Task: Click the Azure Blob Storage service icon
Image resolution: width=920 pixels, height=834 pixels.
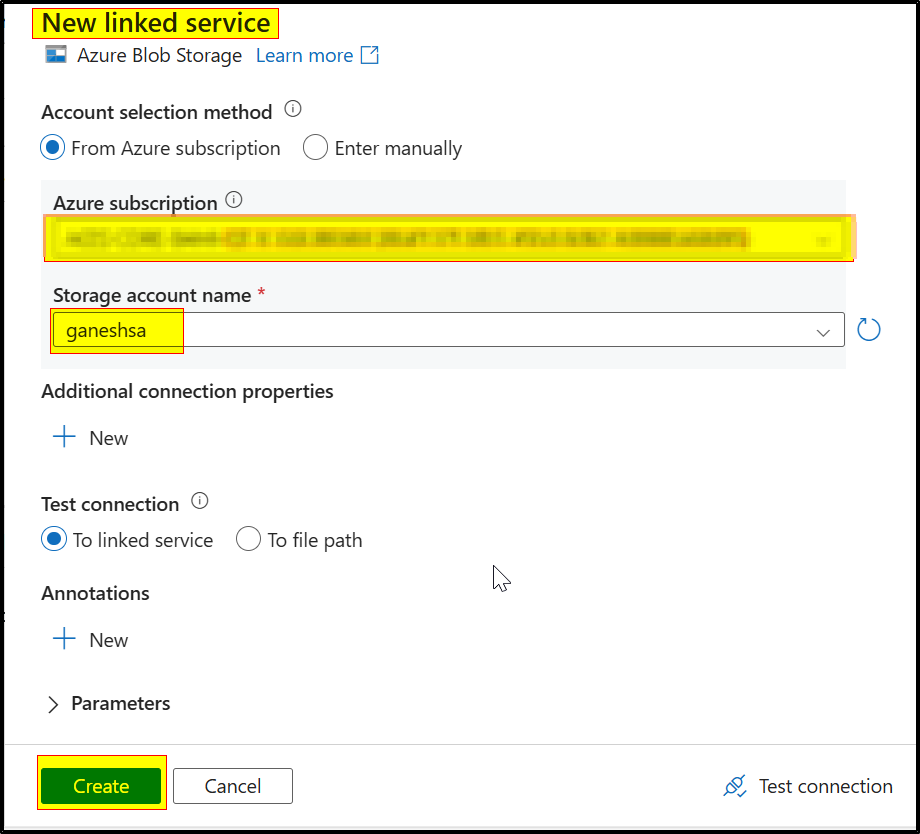Action: point(56,55)
